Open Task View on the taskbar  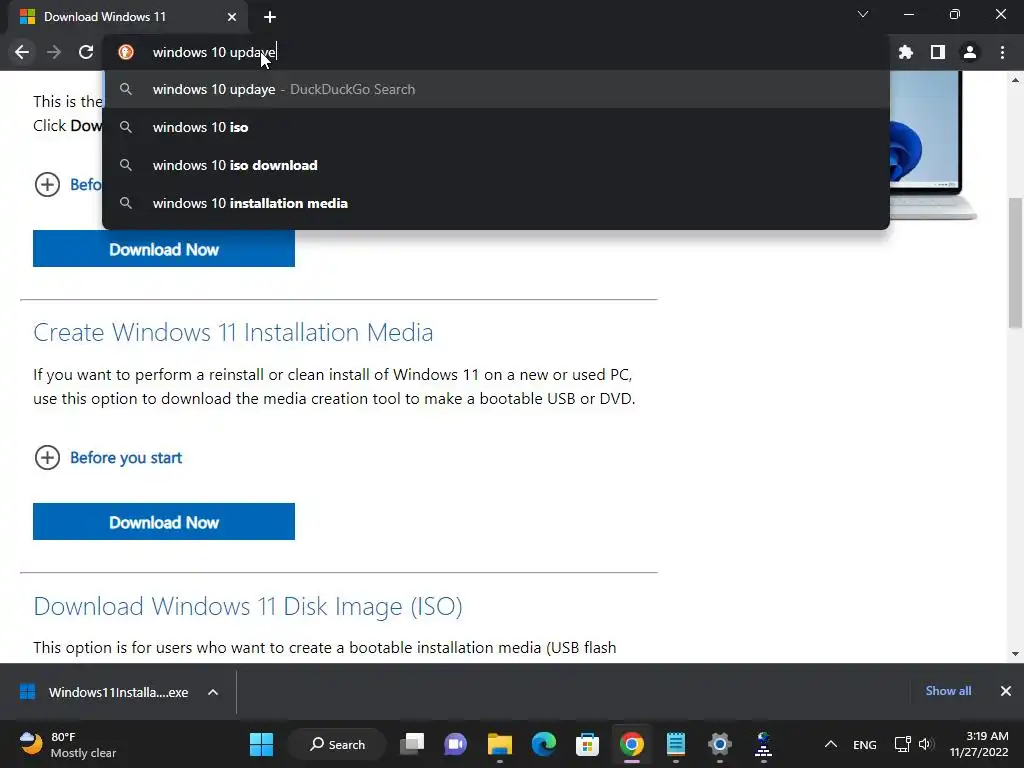(x=412, y=744)
